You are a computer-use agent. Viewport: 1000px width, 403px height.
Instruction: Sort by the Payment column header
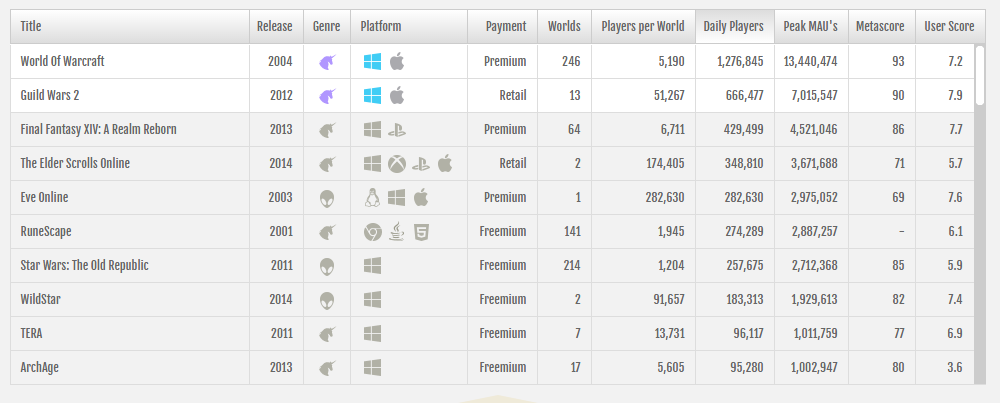[503, 26]
